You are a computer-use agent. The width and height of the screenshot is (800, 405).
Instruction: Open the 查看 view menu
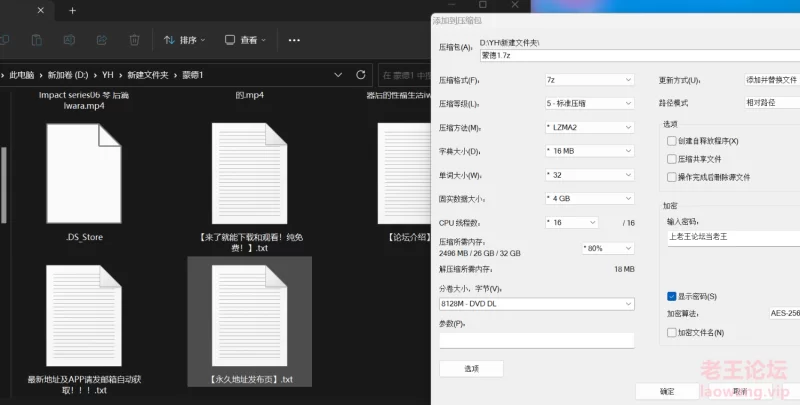tap(245, 40)
